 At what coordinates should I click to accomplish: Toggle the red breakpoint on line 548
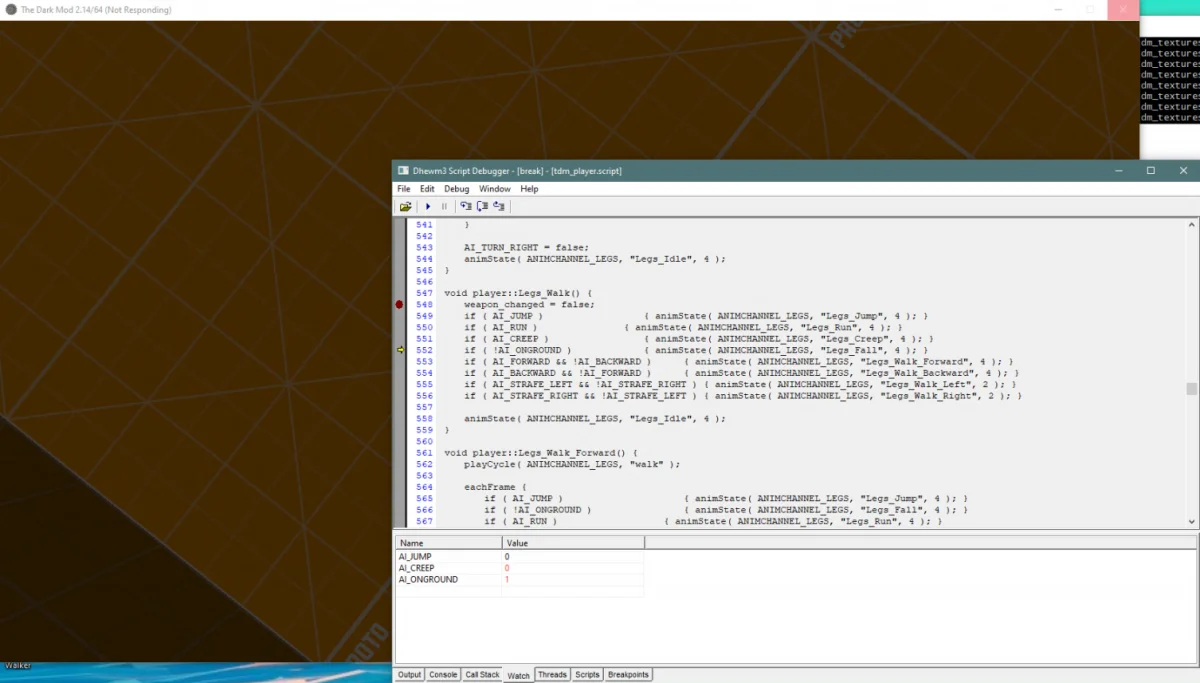point(400,304)
